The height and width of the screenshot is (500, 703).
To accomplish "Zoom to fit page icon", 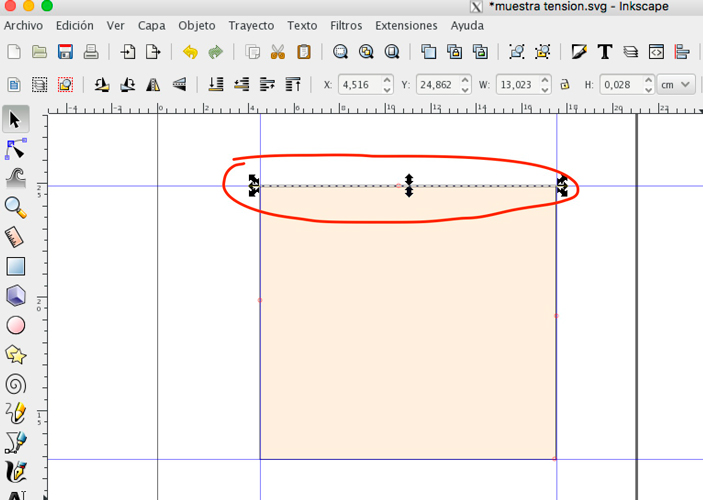I will click(392, 52).
